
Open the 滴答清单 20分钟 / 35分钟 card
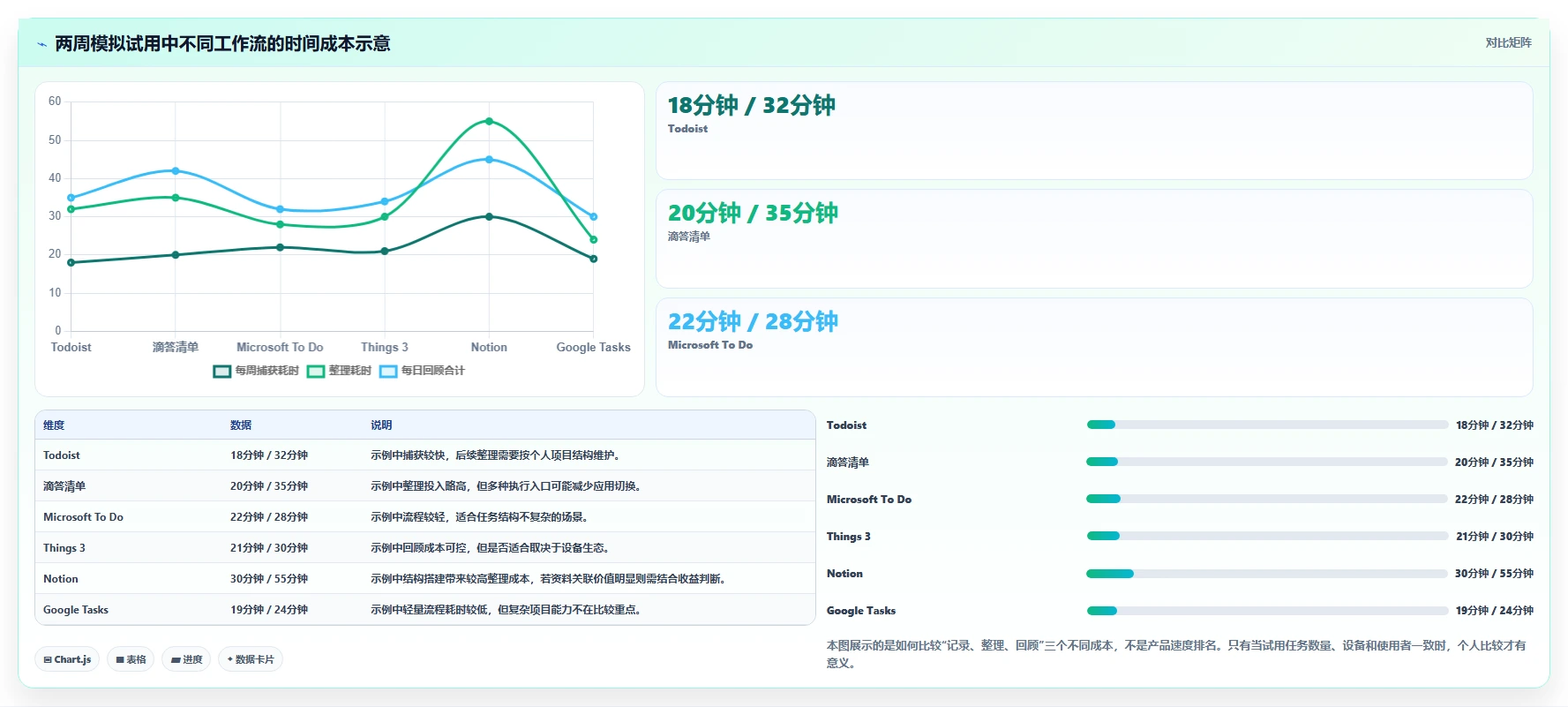click(1094, 238)
